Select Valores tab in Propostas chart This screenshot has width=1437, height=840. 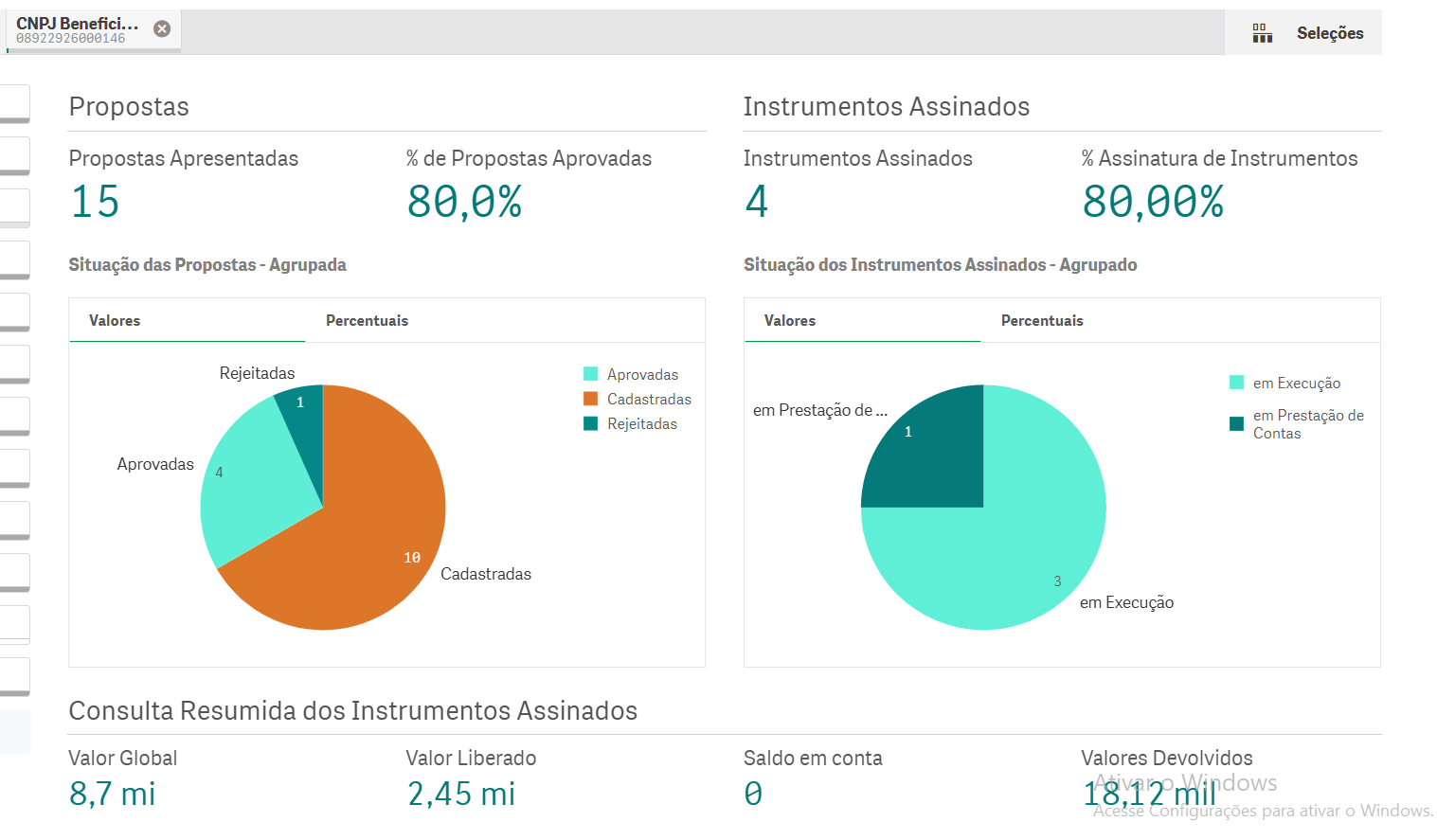115,321
